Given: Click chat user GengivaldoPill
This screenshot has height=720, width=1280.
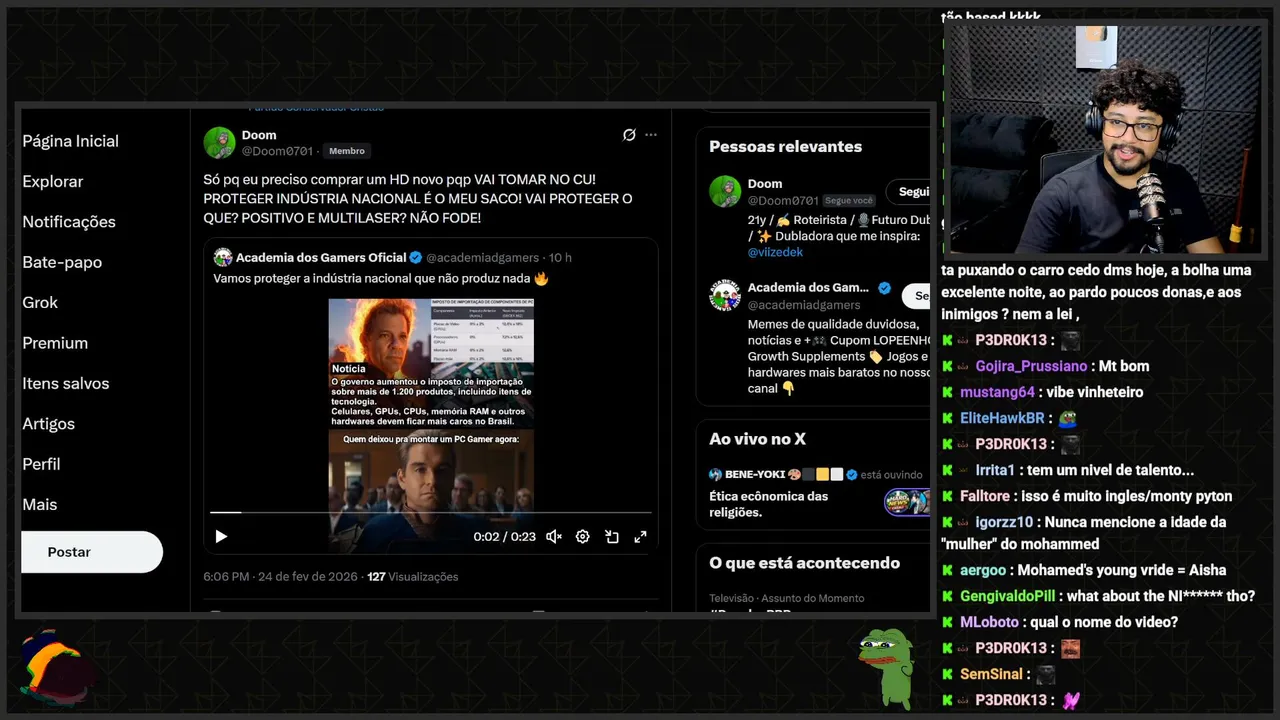Looking at the screenshot, I should tap(1007, 596).
